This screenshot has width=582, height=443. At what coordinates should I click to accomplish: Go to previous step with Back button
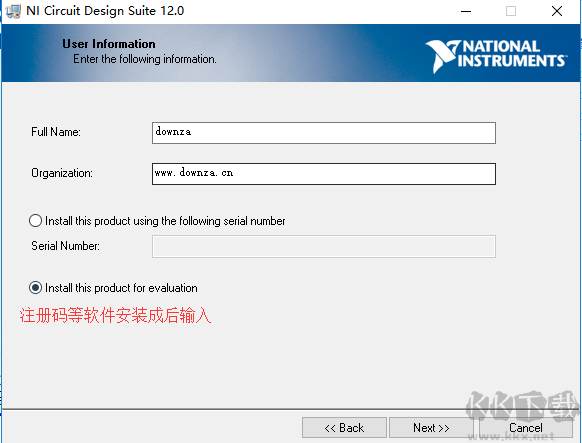pos(344,428)
